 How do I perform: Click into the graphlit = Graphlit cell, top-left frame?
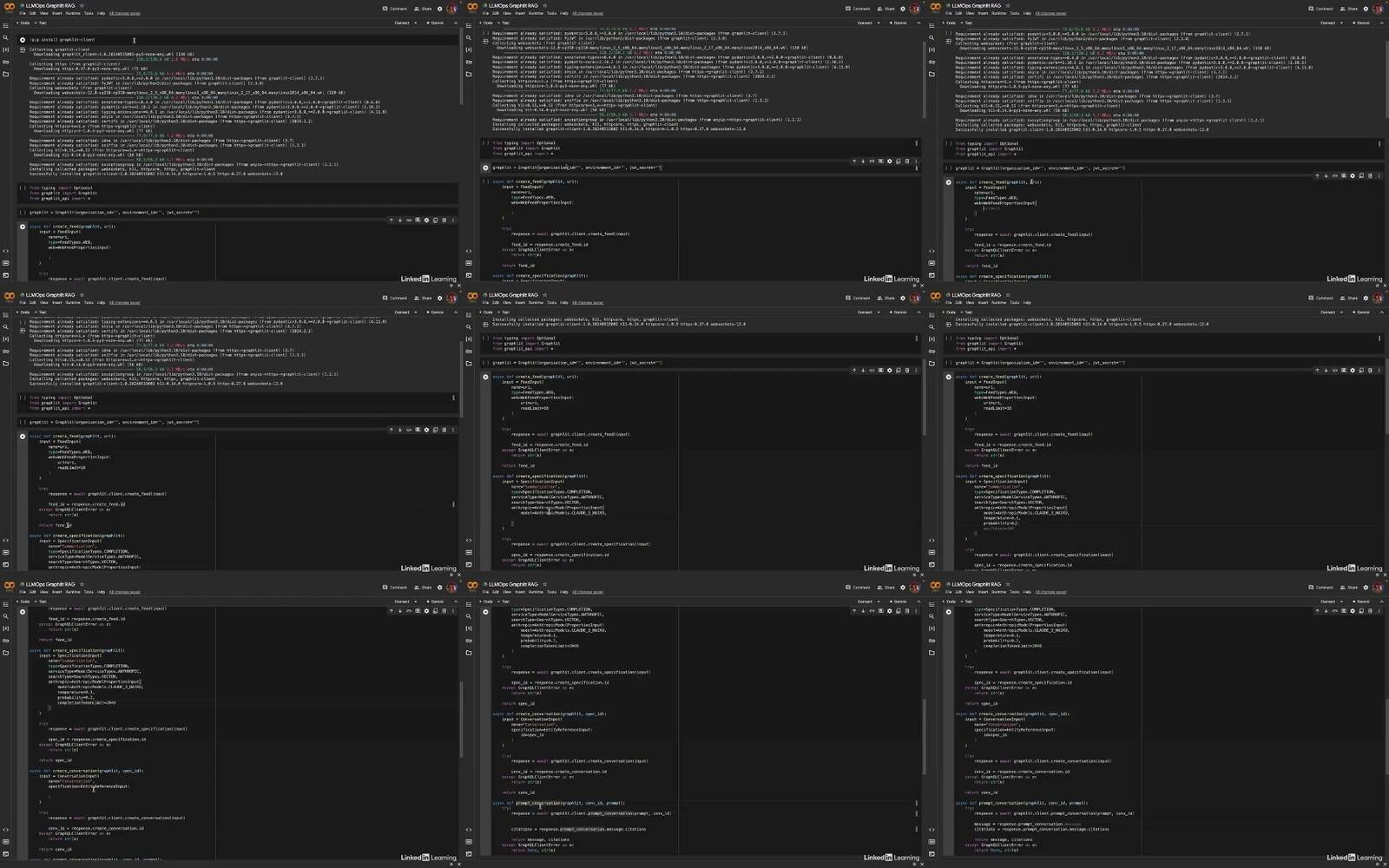[x=236, y=213]
